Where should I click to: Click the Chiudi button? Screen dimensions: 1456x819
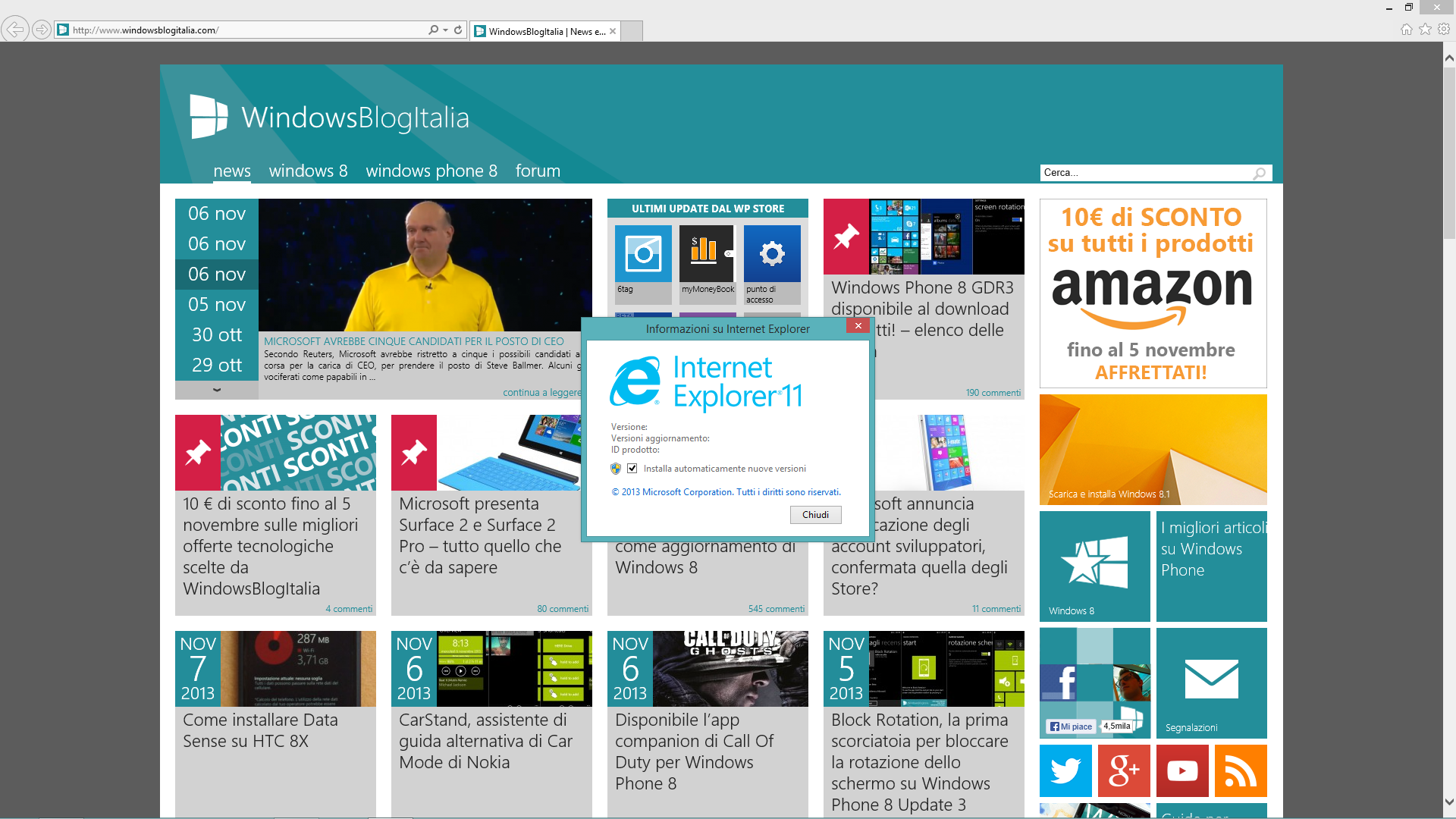[x=815, y=515]
